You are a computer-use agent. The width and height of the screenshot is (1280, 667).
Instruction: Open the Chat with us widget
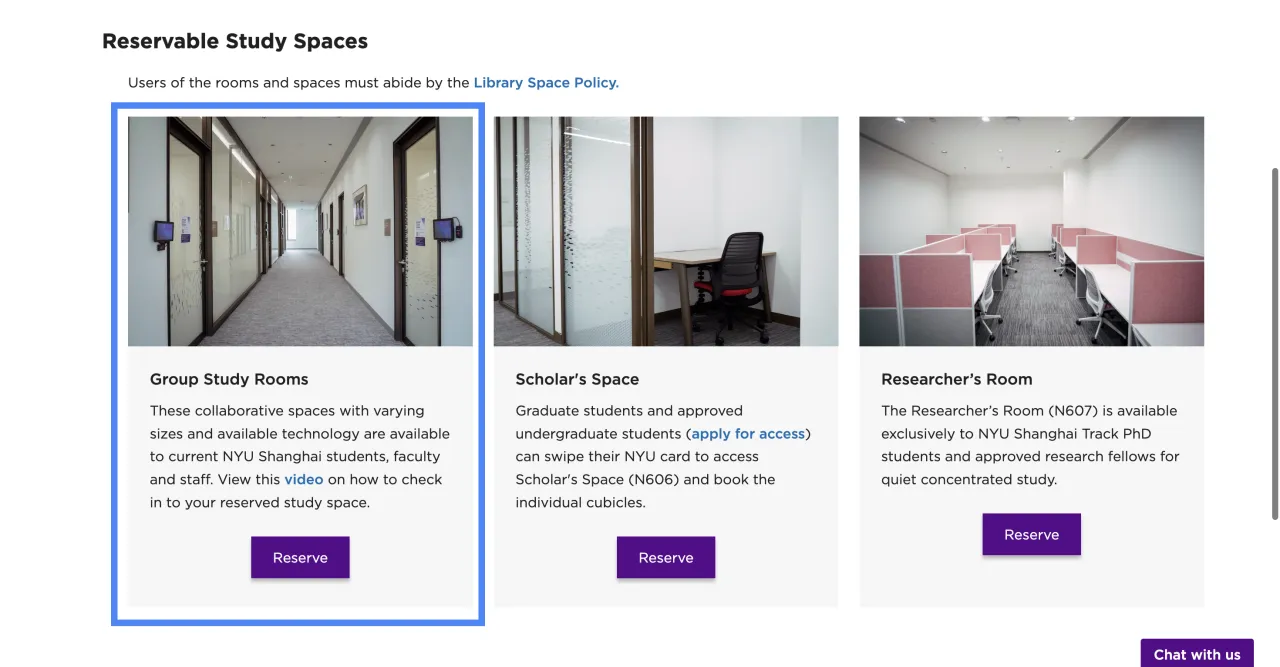[x=1196, y=654]
